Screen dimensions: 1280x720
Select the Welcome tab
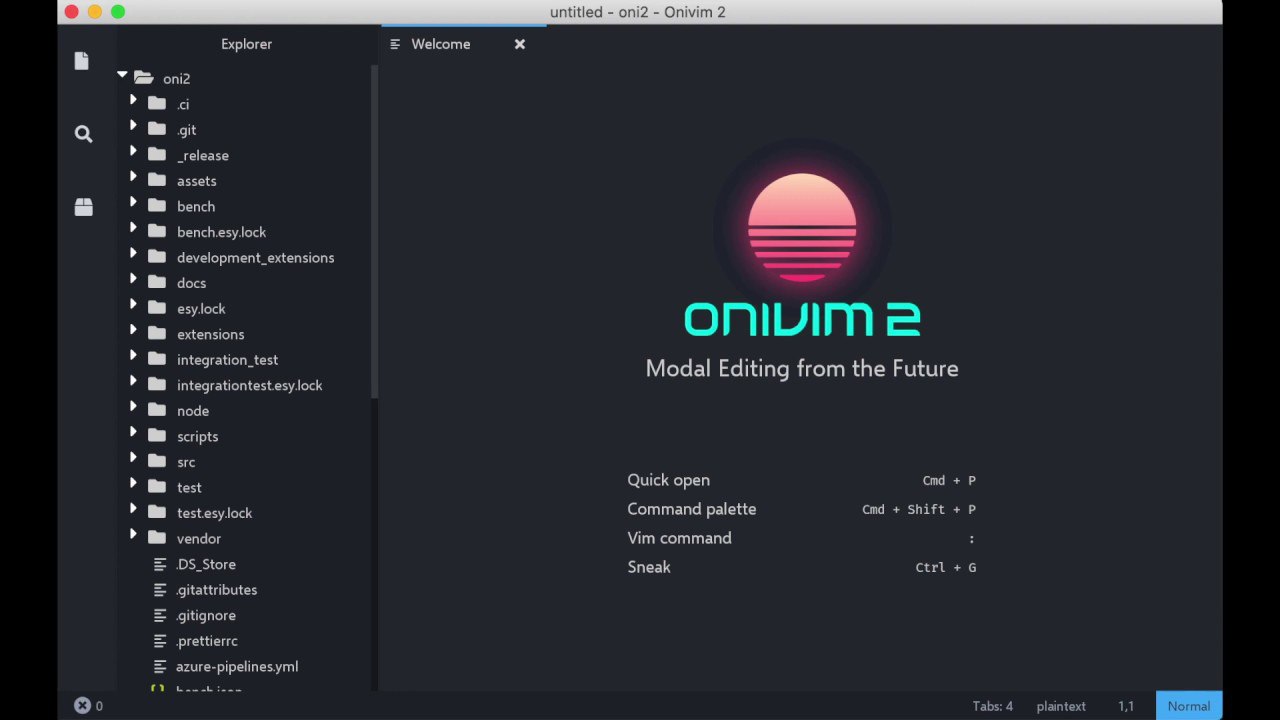(464, 44)
